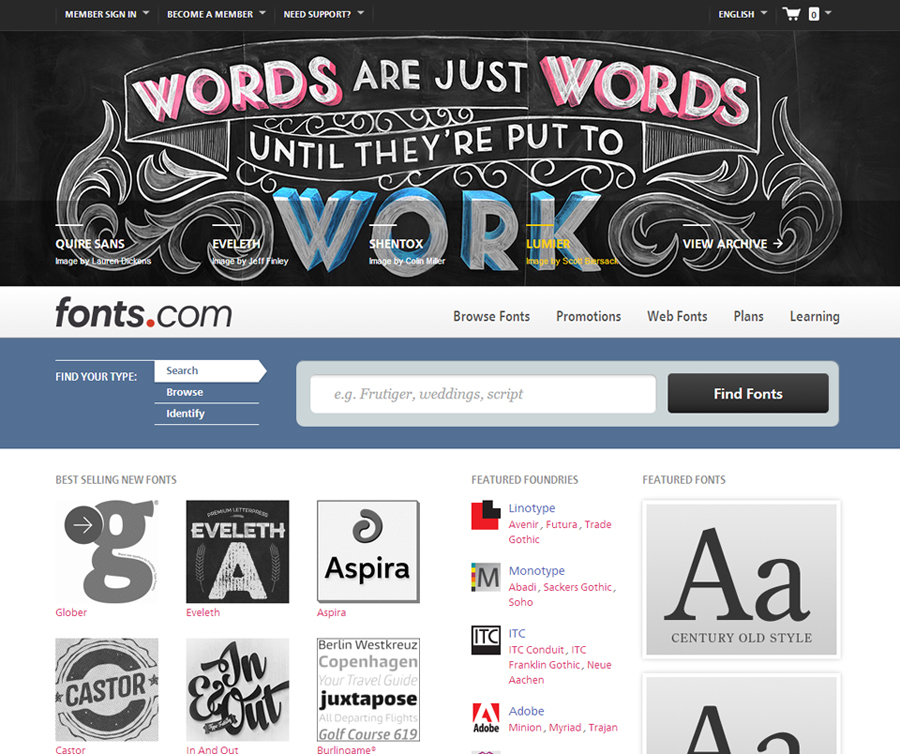Open the Century Old Style featured font

point(742,580)
